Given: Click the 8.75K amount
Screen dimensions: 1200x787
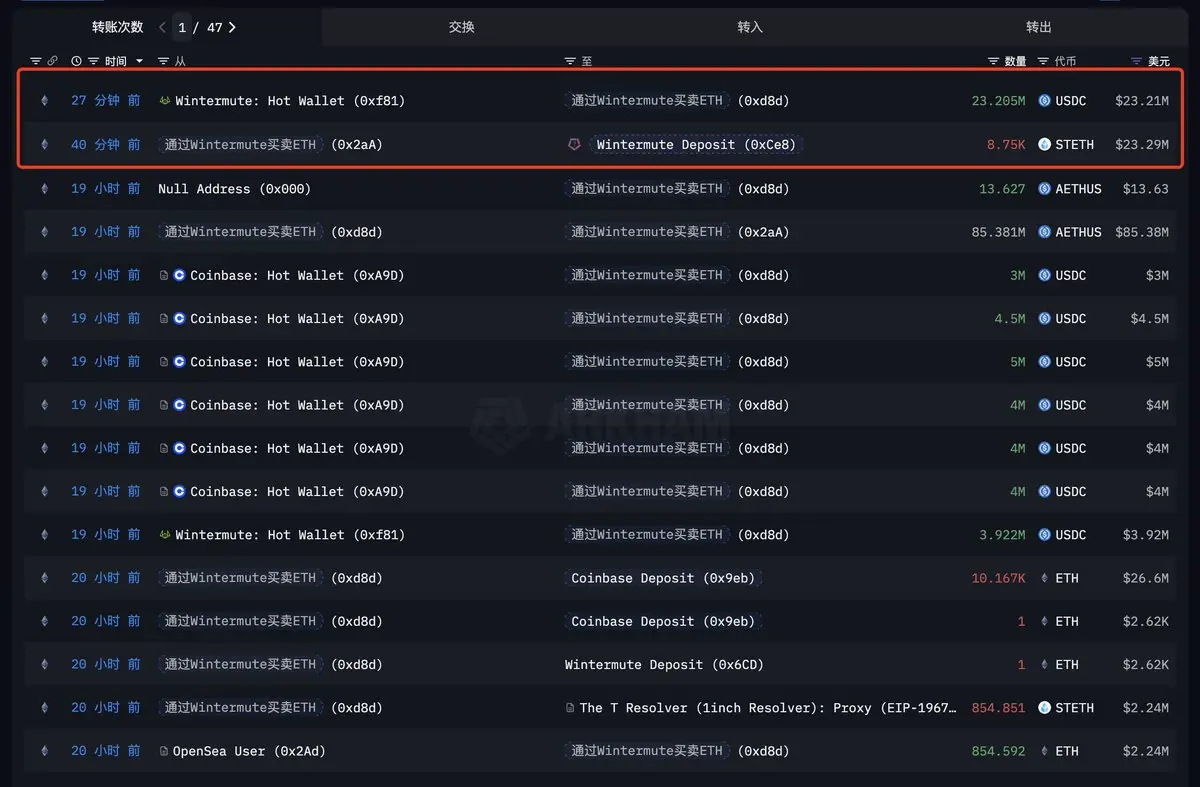Looking at the screenshot, I should point(1006,145).
